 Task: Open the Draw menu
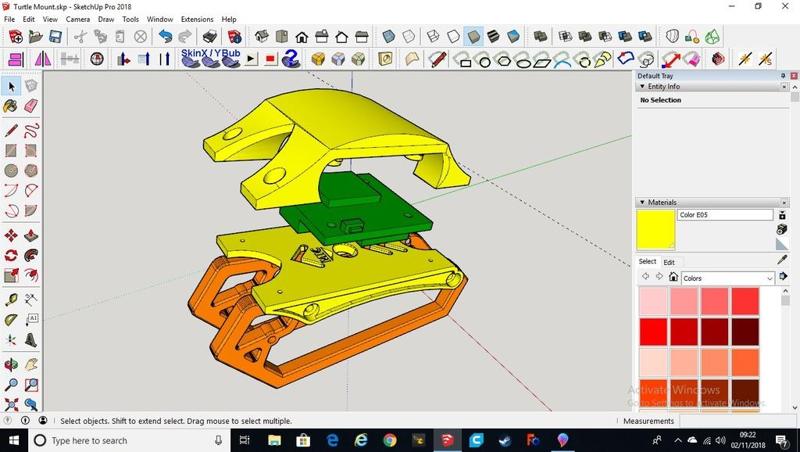tap(106, 19)
